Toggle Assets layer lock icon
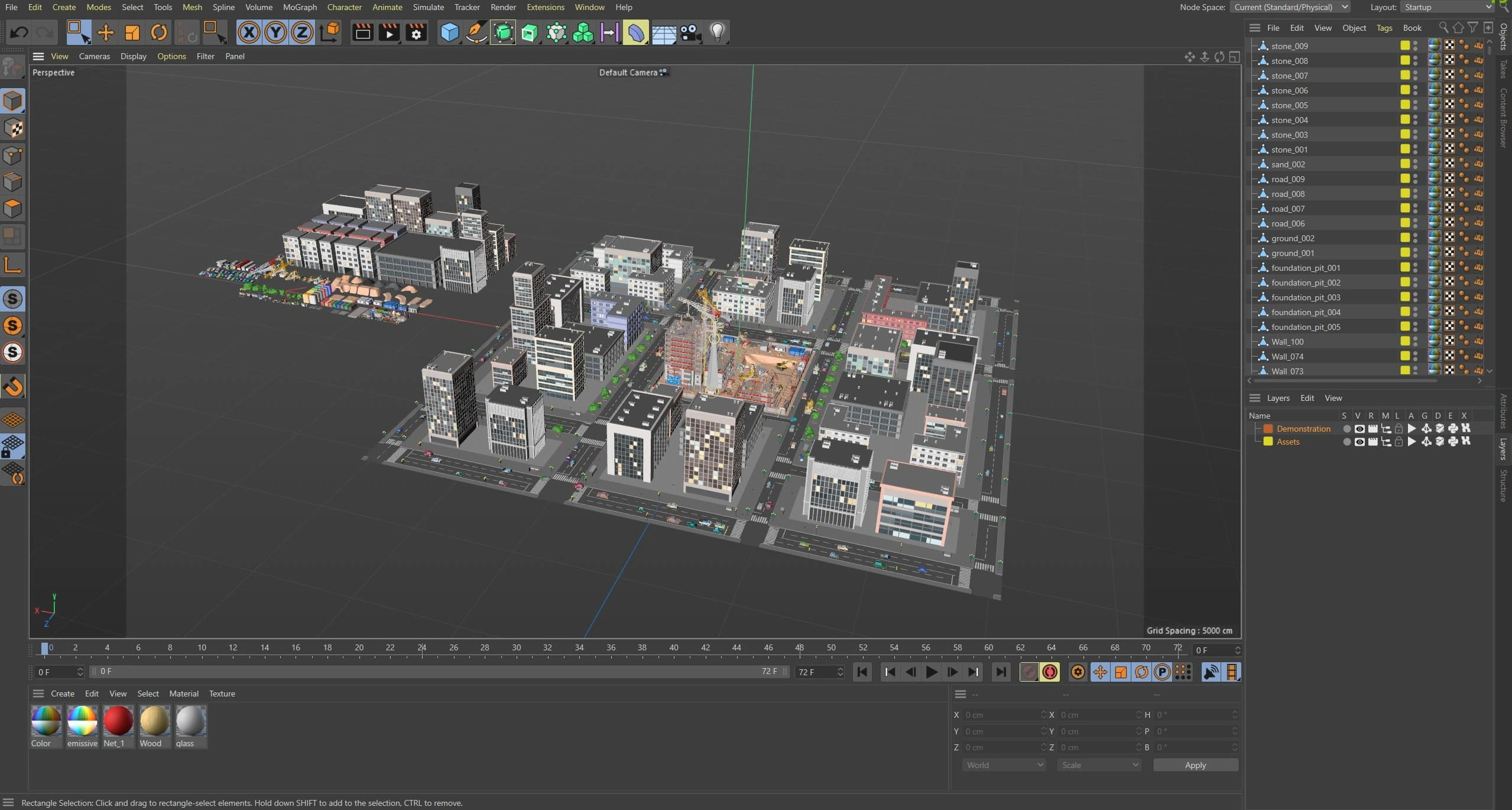This screenshot has width=1512, height=810. point(1398,442)
